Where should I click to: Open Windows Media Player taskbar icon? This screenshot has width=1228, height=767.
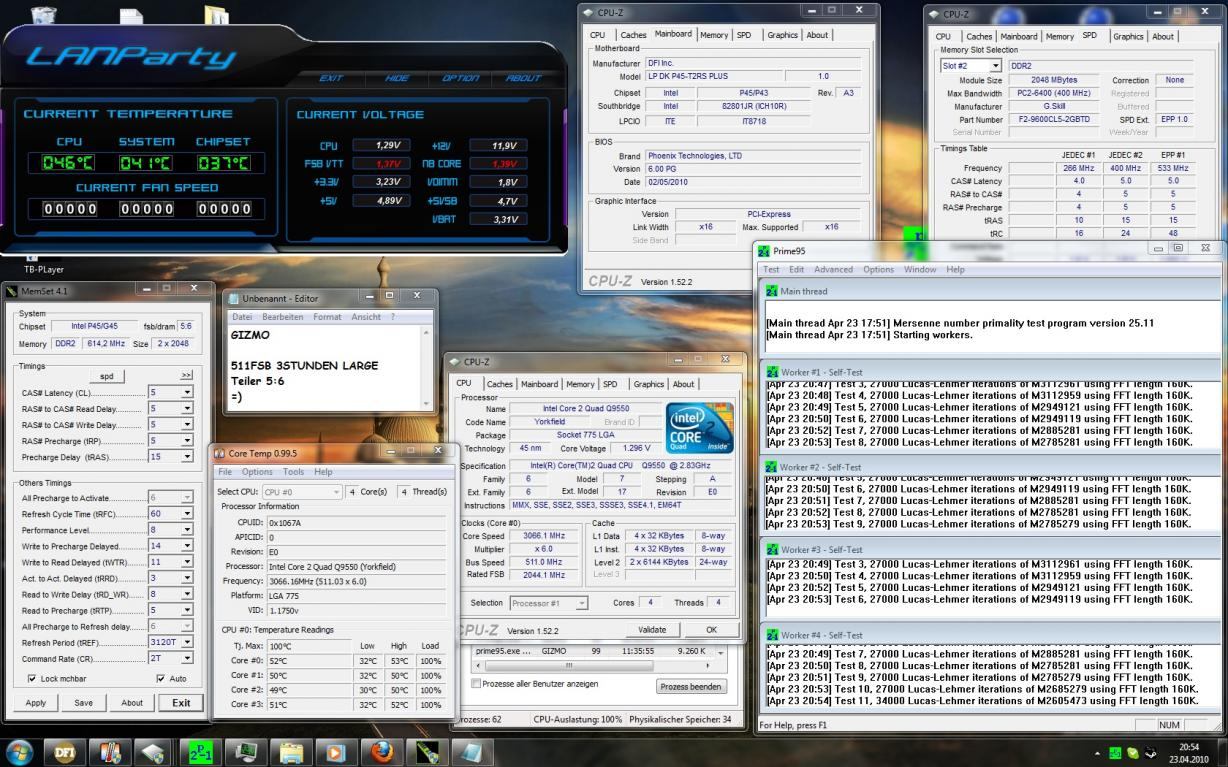pos(336,751)
